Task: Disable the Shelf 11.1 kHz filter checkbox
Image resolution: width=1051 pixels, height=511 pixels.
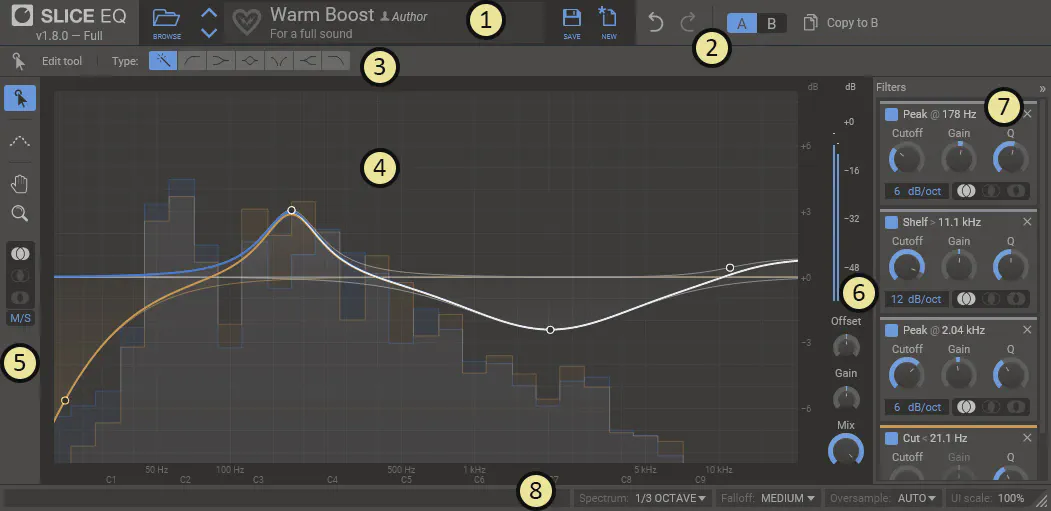Action: click(891, 222)
